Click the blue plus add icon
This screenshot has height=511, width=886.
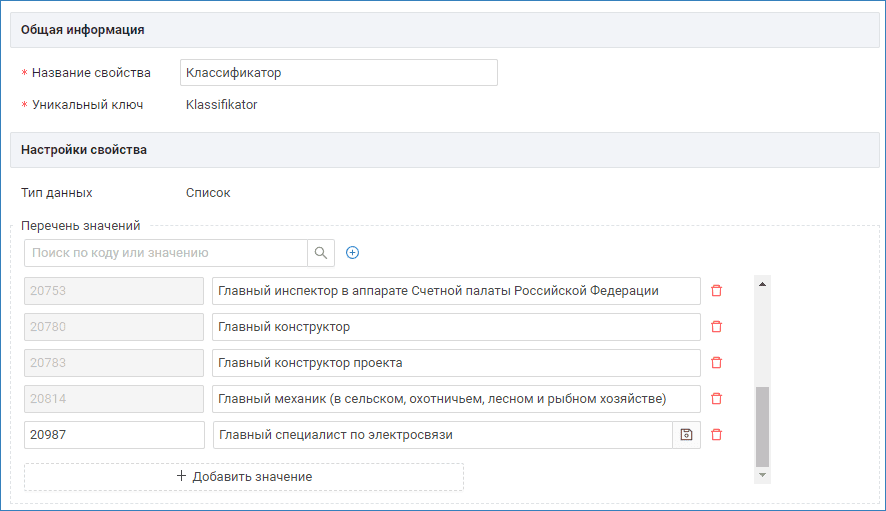[352, 253]
